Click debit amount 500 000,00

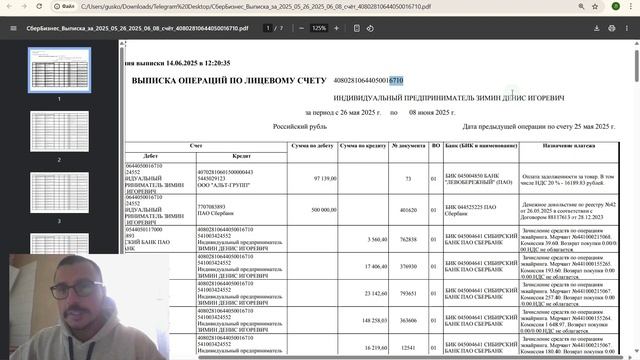coord(324,210)
